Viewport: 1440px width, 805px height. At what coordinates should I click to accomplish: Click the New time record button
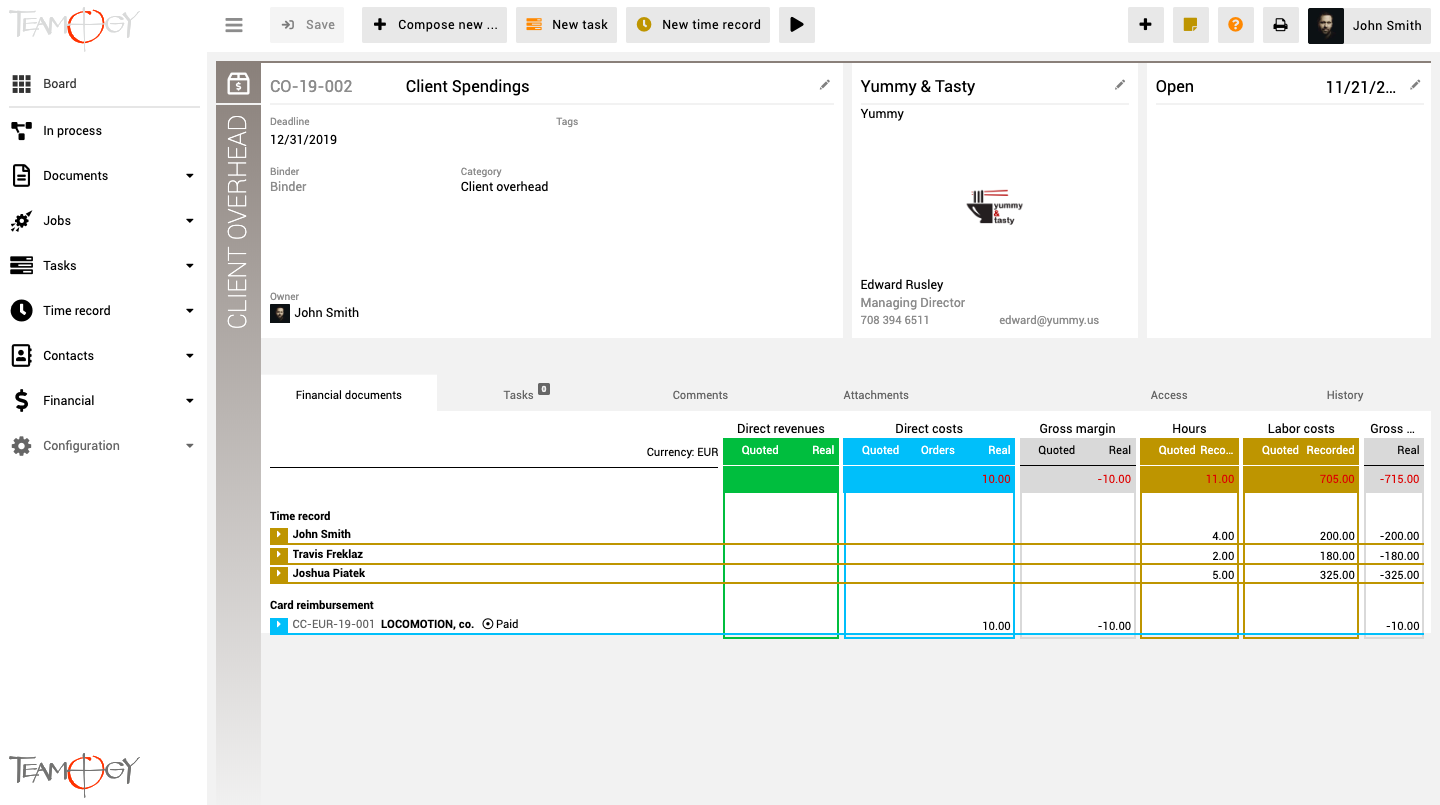(698, 25)
